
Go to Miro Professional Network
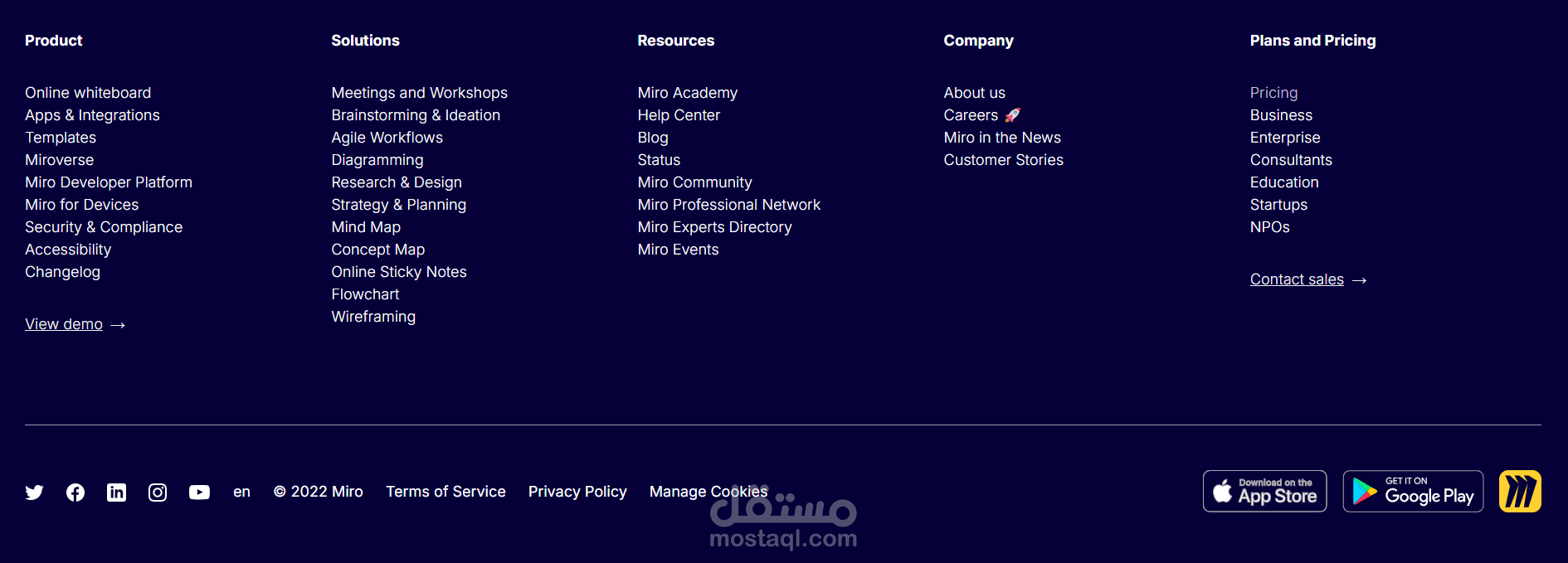coord(728,205)
